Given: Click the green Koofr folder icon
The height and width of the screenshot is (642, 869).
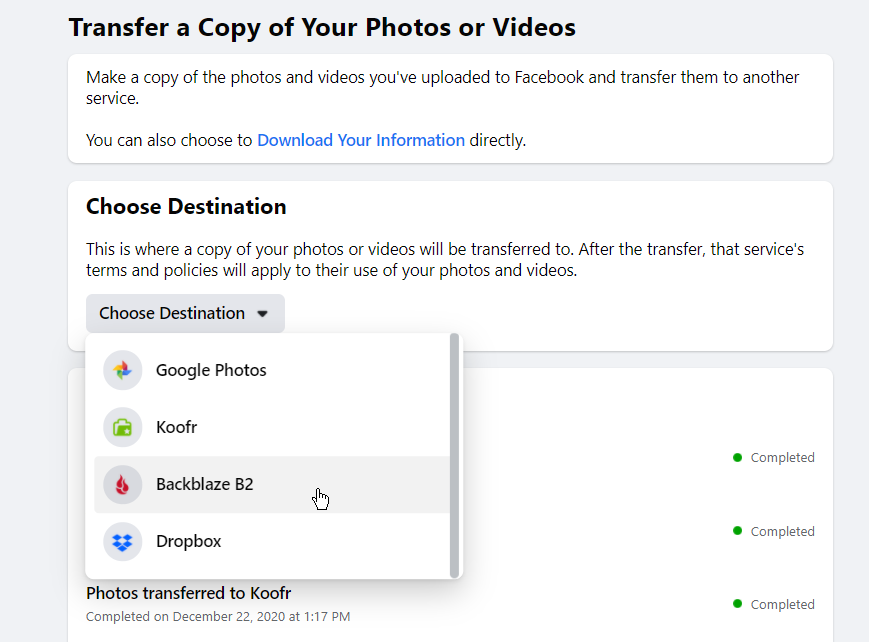Looking at the screenshot, I should pyautogui.click(x=122, y=427).
